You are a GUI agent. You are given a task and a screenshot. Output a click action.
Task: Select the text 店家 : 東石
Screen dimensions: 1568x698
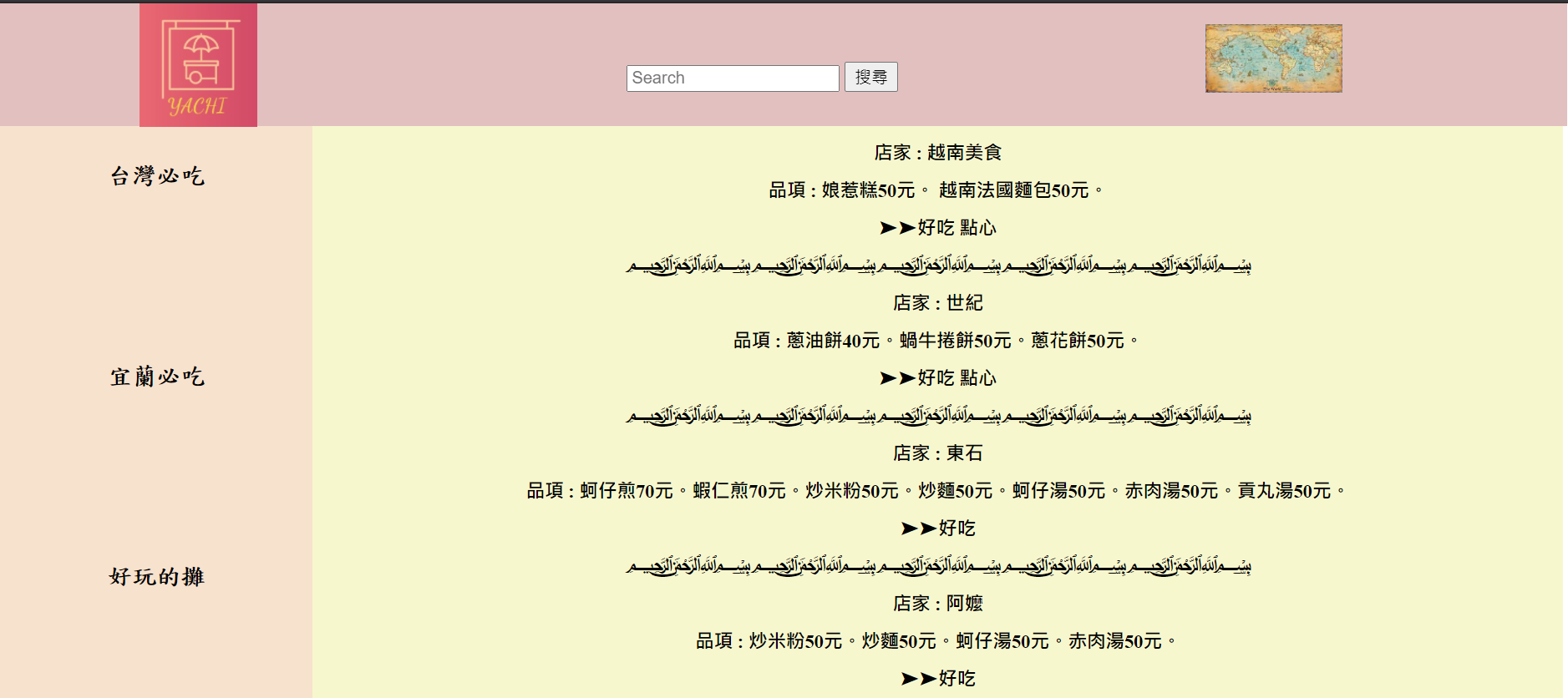coord(937,453)
